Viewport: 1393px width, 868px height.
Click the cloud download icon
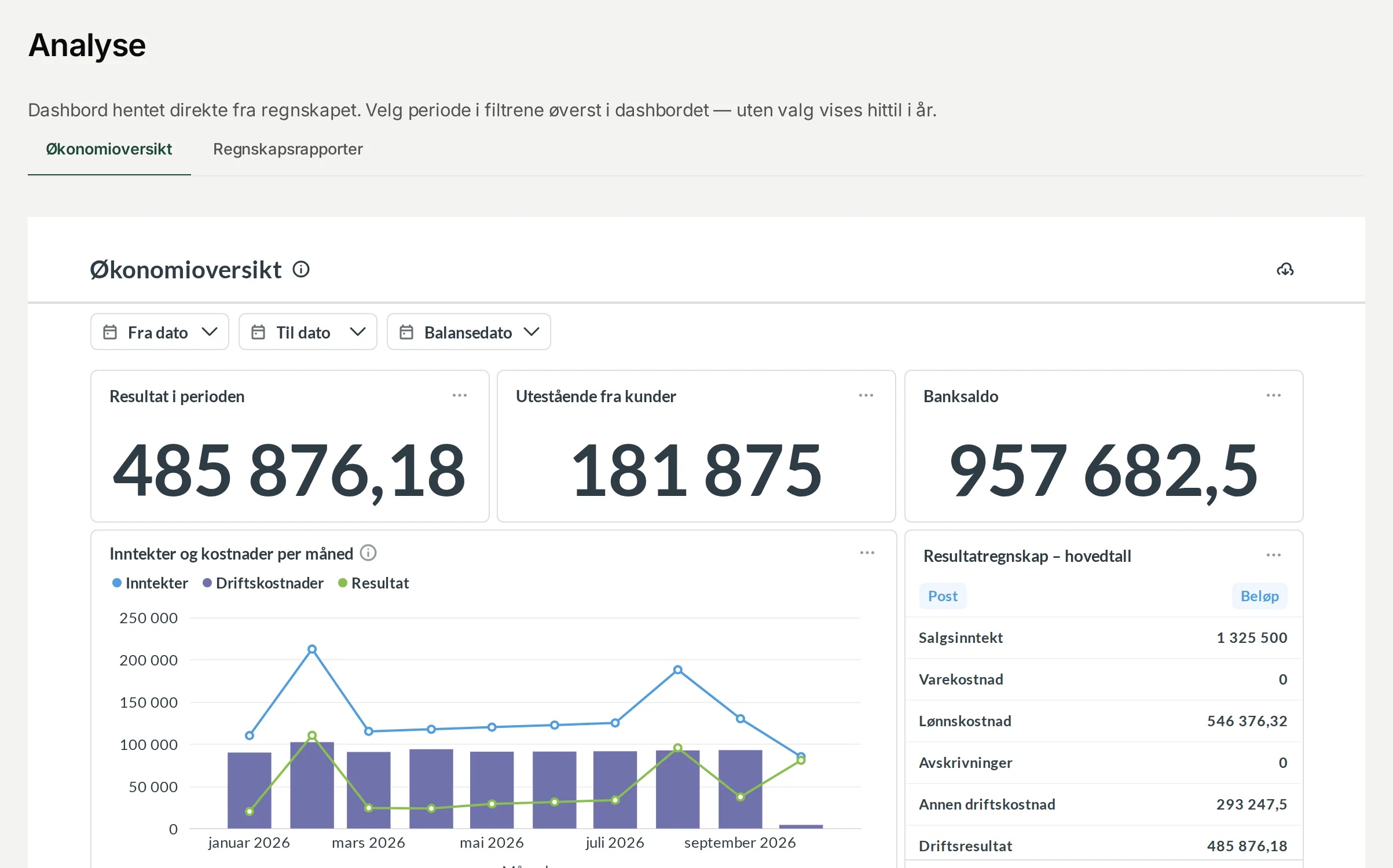(1285, 269)
